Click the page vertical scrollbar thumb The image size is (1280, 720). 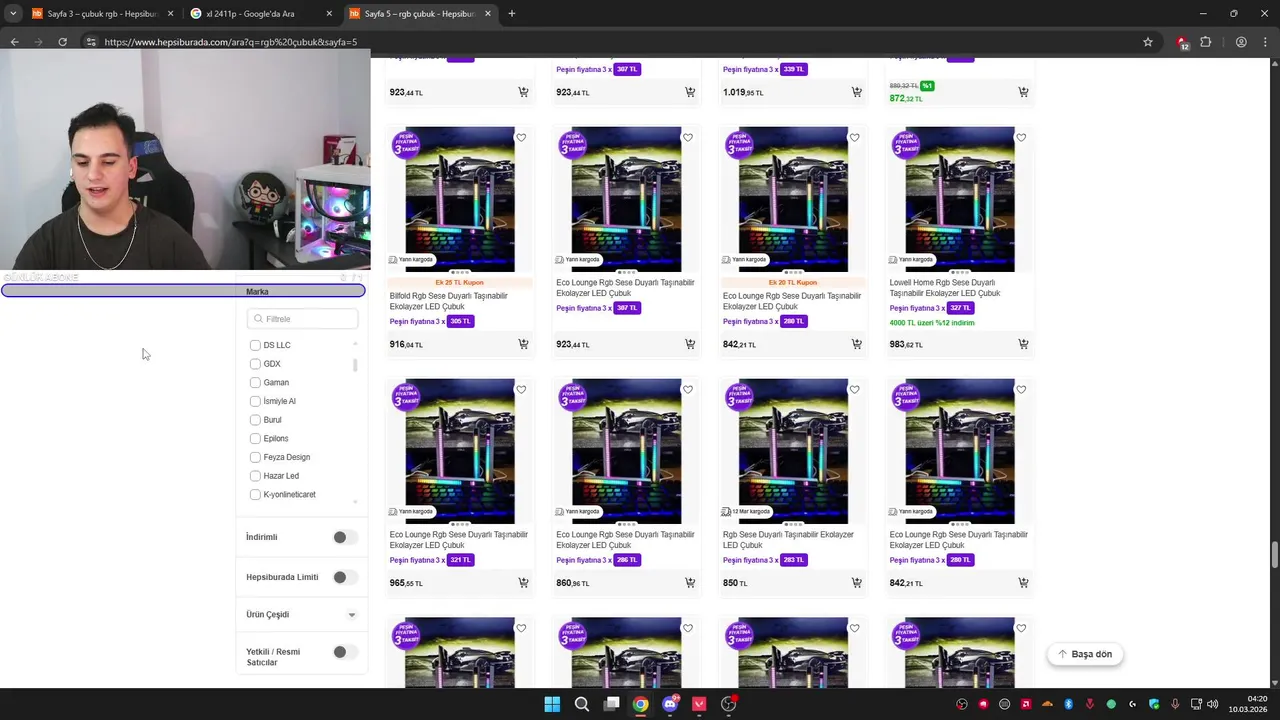[x=1275, y=554]
